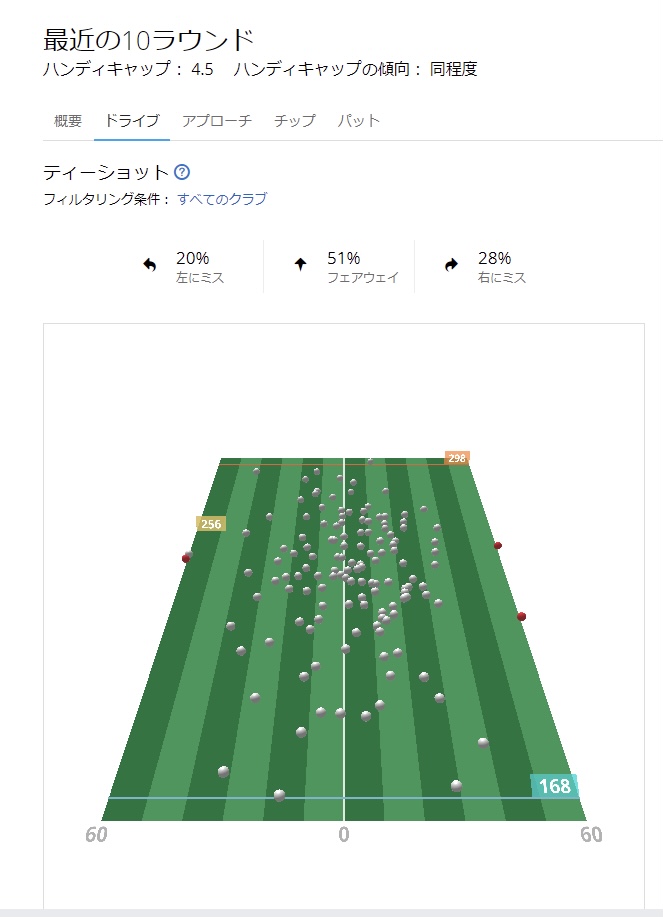Viewport: 663px width, 917px height.
Task: Click the right miss curved arrow icon
Action: point(450,266)
